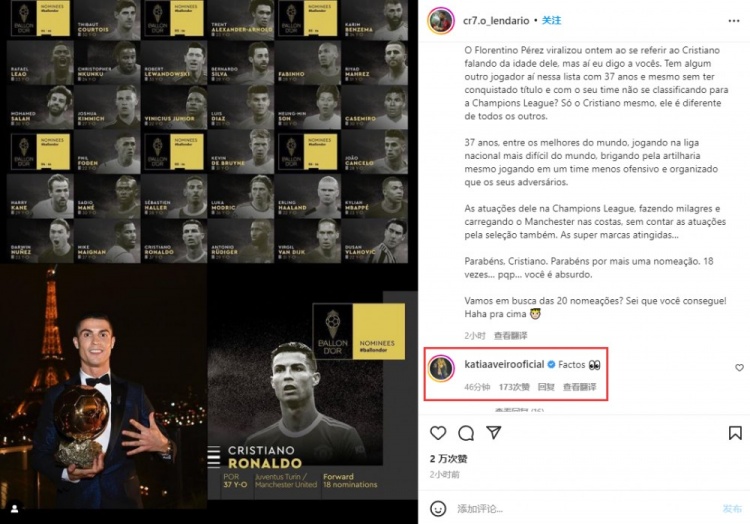Expand the translation of the Factos comment

(x=579, y=386)
